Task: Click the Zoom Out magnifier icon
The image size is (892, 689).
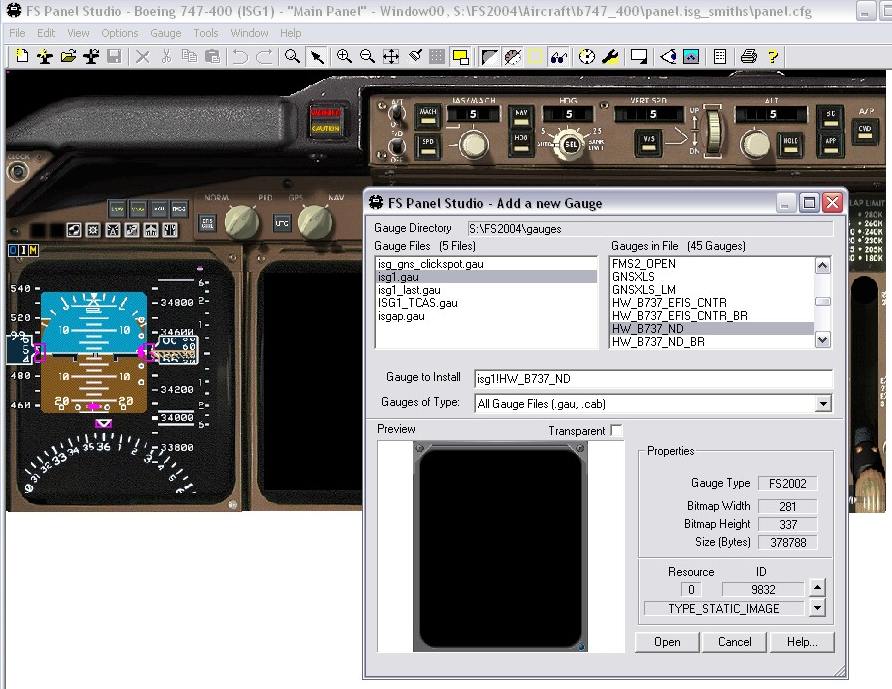Action: (367, 56)
